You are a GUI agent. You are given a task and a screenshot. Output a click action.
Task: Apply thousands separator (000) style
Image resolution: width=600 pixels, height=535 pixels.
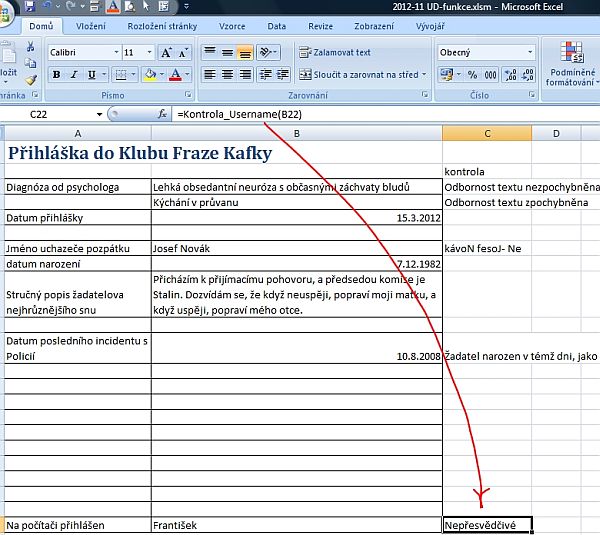point(491,74)
